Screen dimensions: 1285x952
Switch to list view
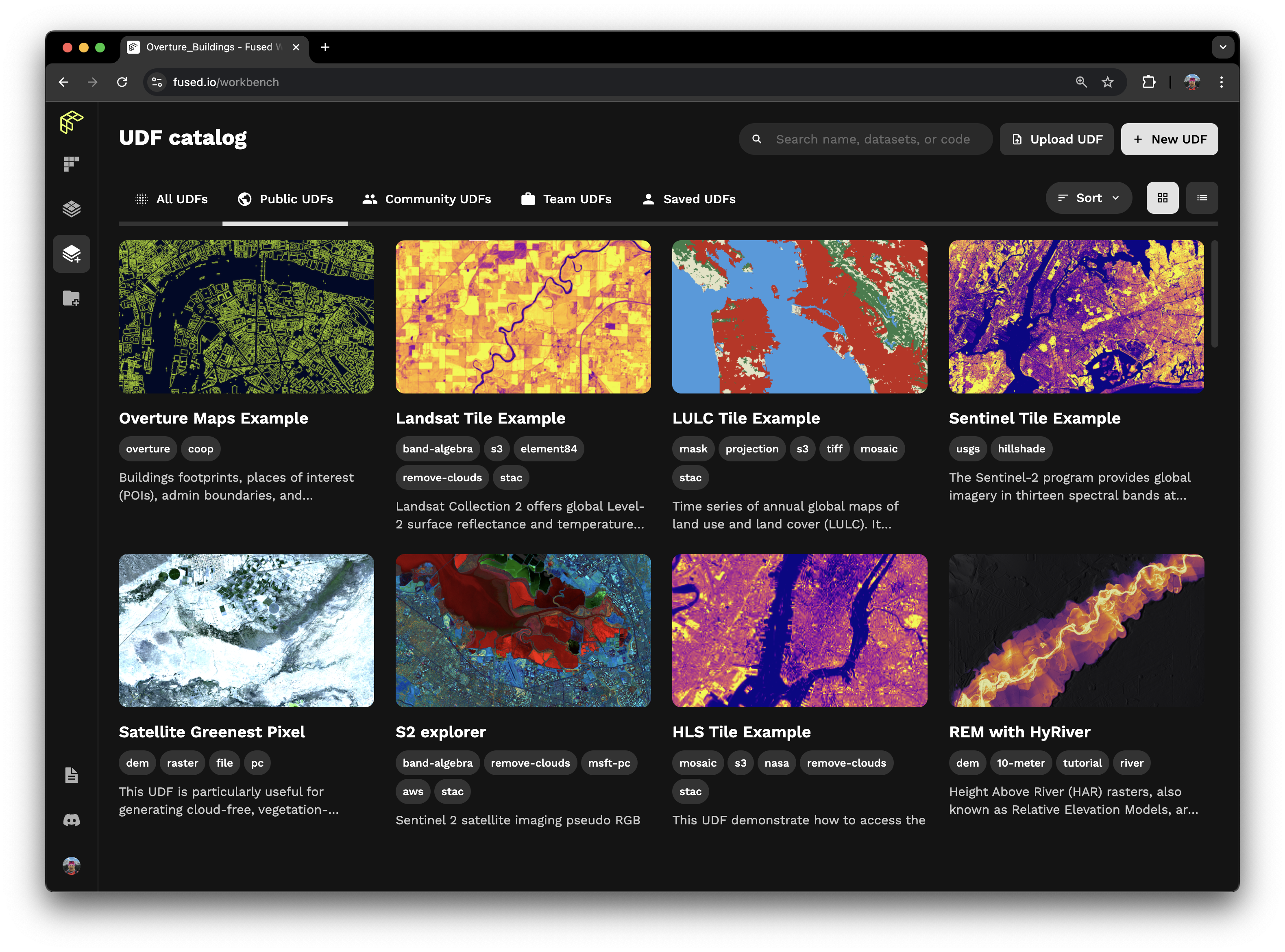(1202, 198)
